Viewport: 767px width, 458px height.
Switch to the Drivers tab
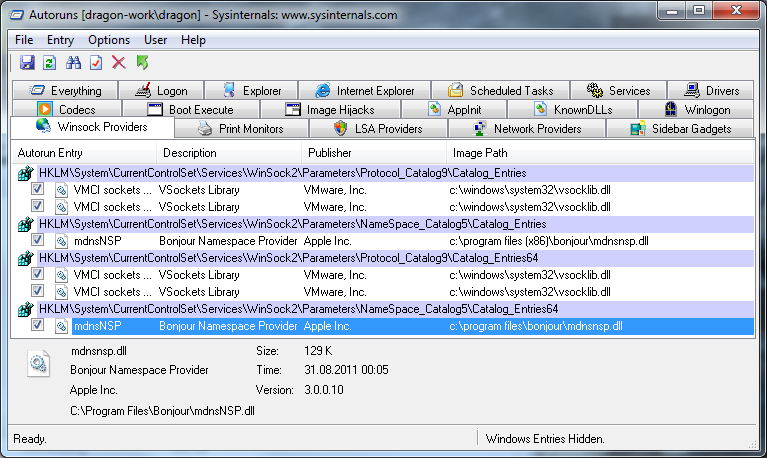tap(711, 91)
